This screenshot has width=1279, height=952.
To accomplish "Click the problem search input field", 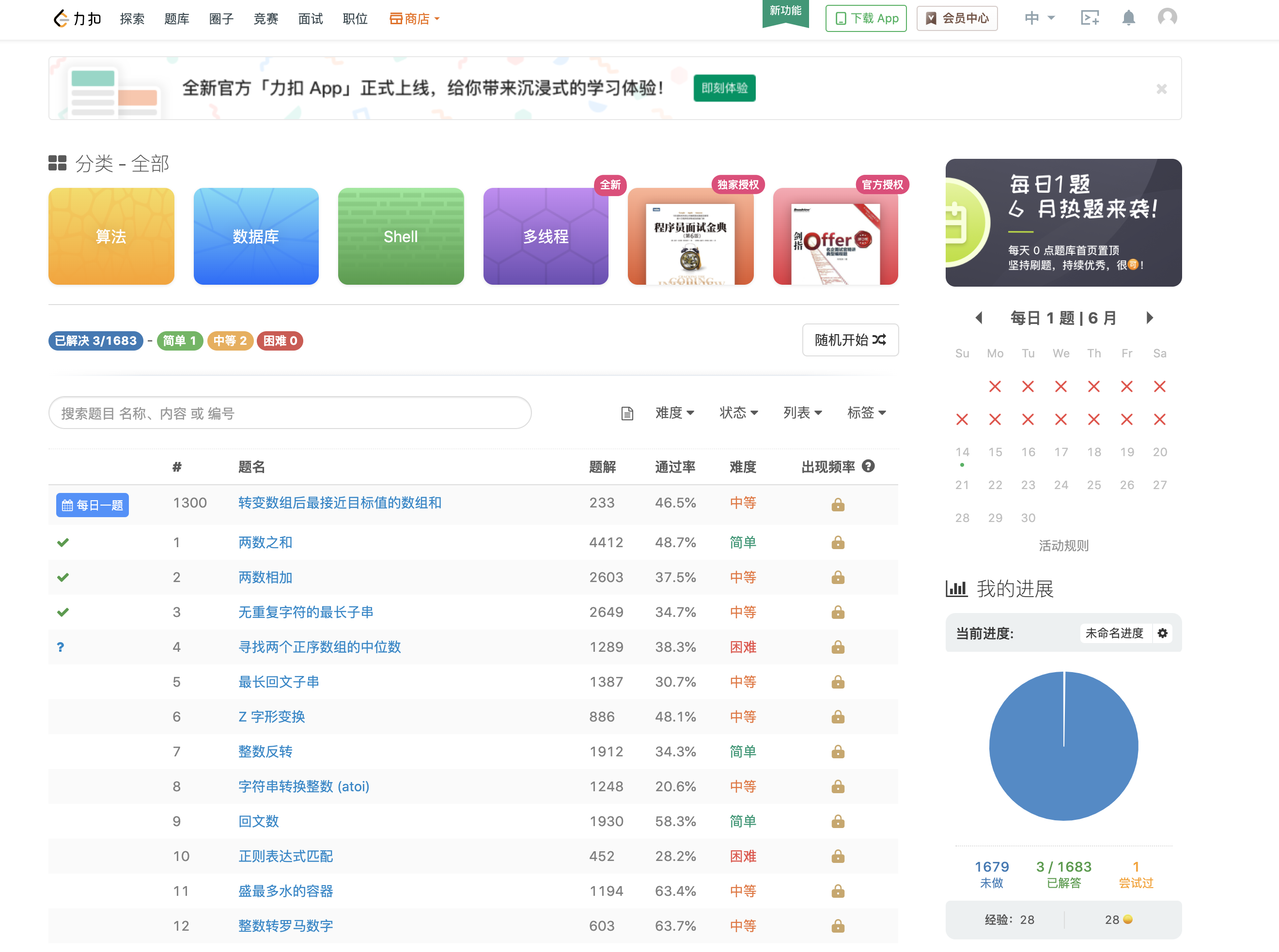I will tap(289, 413).
